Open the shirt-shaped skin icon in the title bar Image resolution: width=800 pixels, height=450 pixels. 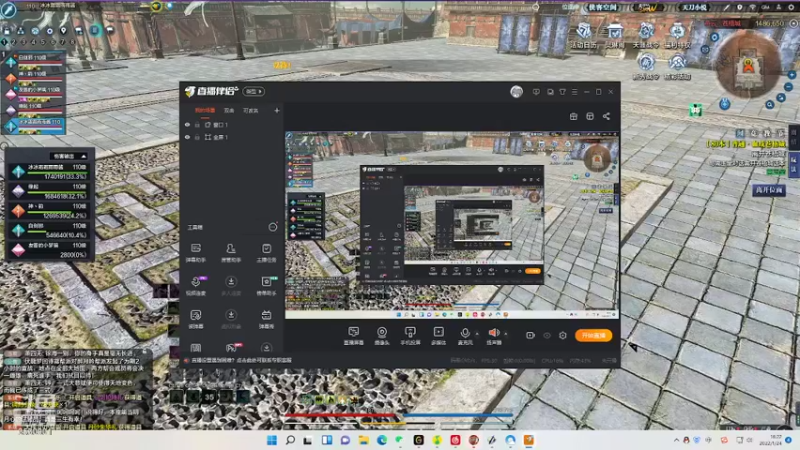click(562, 92)
